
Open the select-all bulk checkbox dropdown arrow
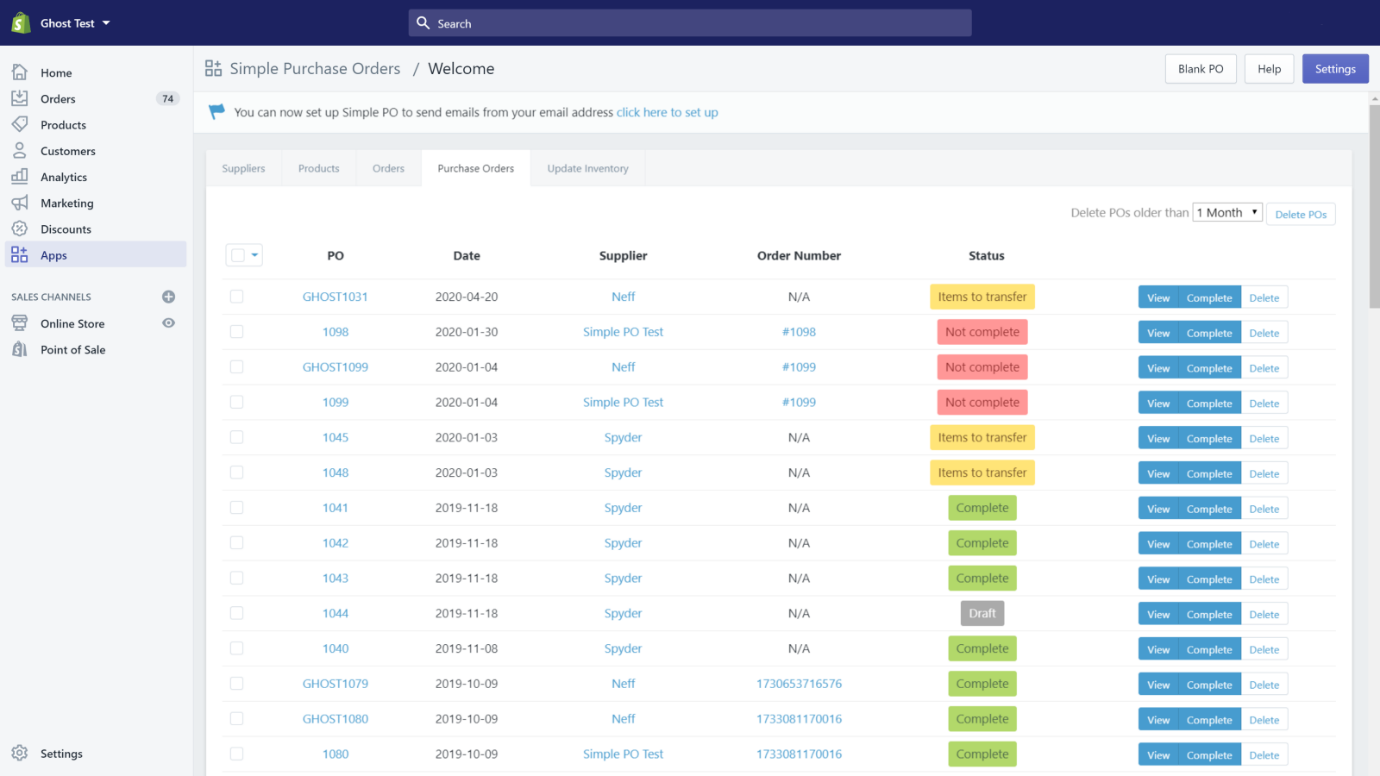point(254,255)
